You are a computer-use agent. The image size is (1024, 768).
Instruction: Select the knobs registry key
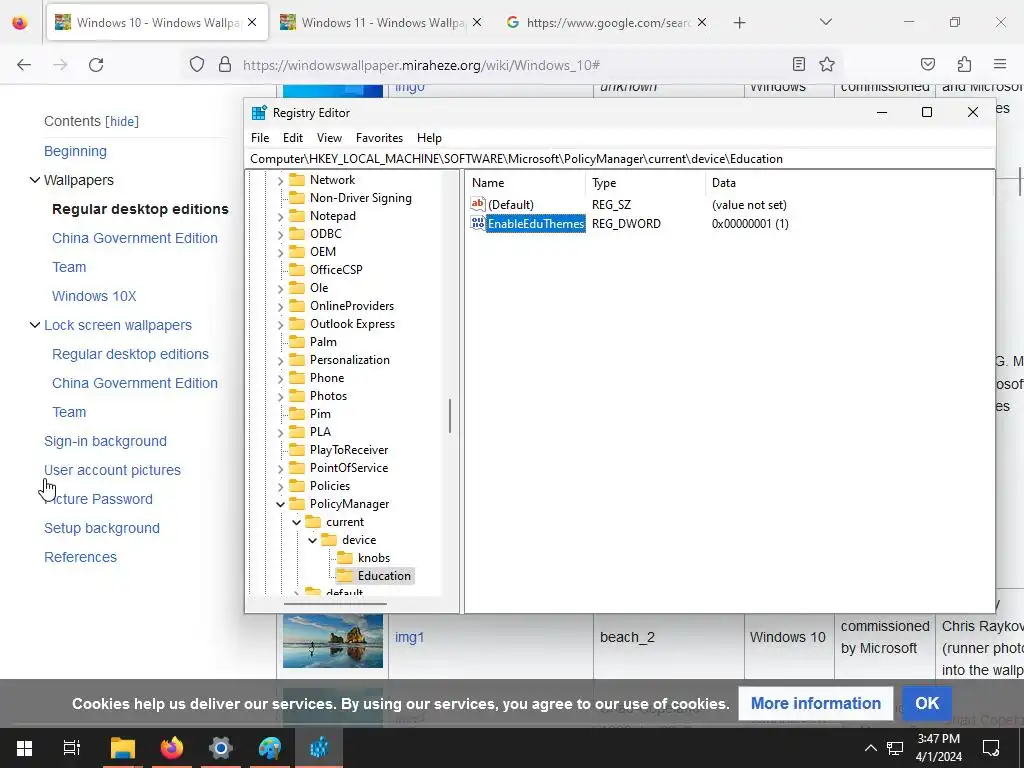click(374, 558)
